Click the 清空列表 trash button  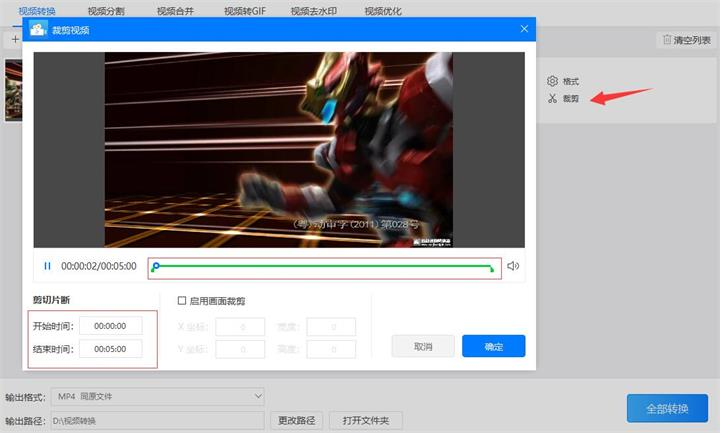pyautogui.click(x=686, y=40)
